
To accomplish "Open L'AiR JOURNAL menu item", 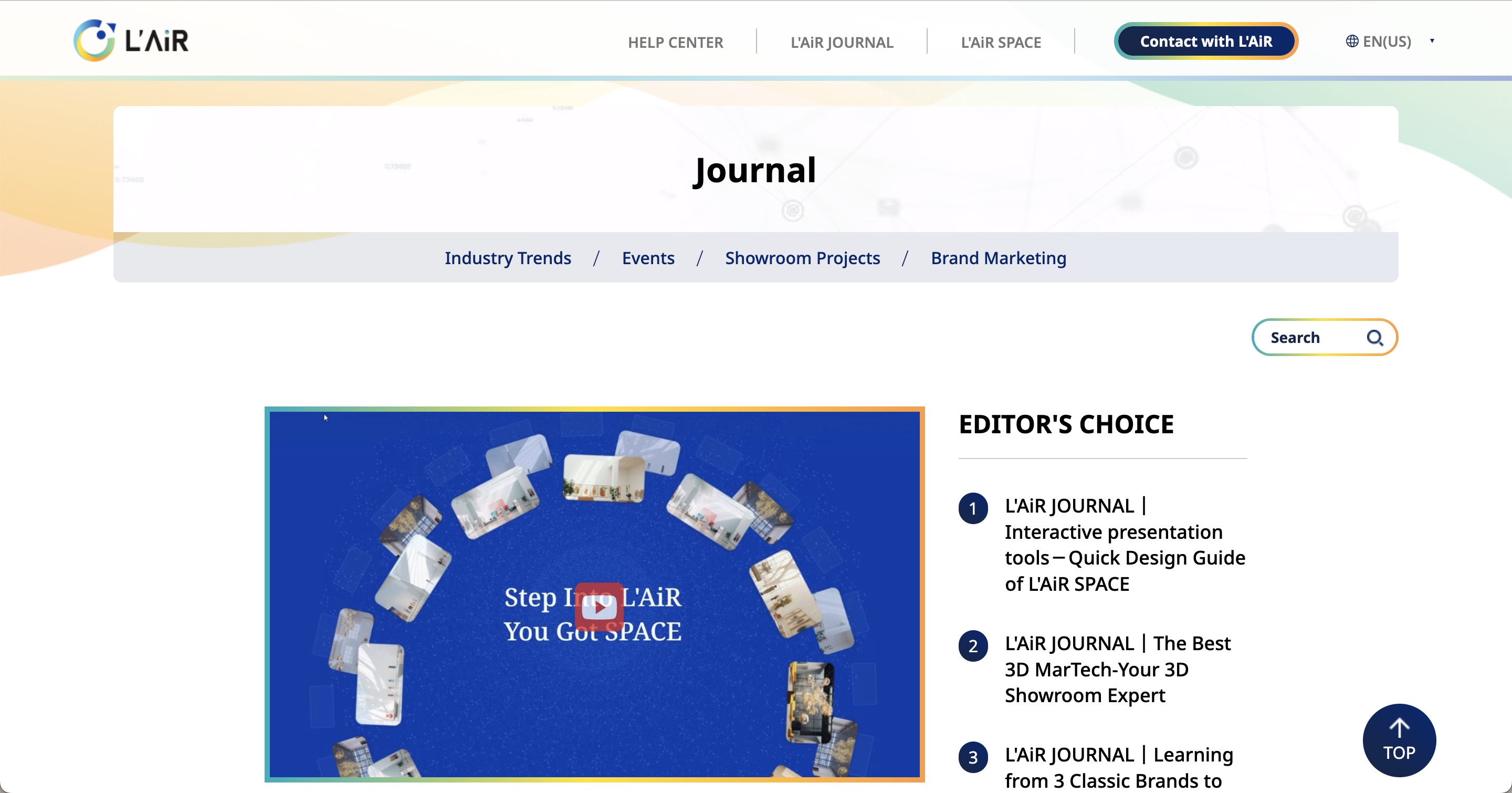I will pos(842,42).
